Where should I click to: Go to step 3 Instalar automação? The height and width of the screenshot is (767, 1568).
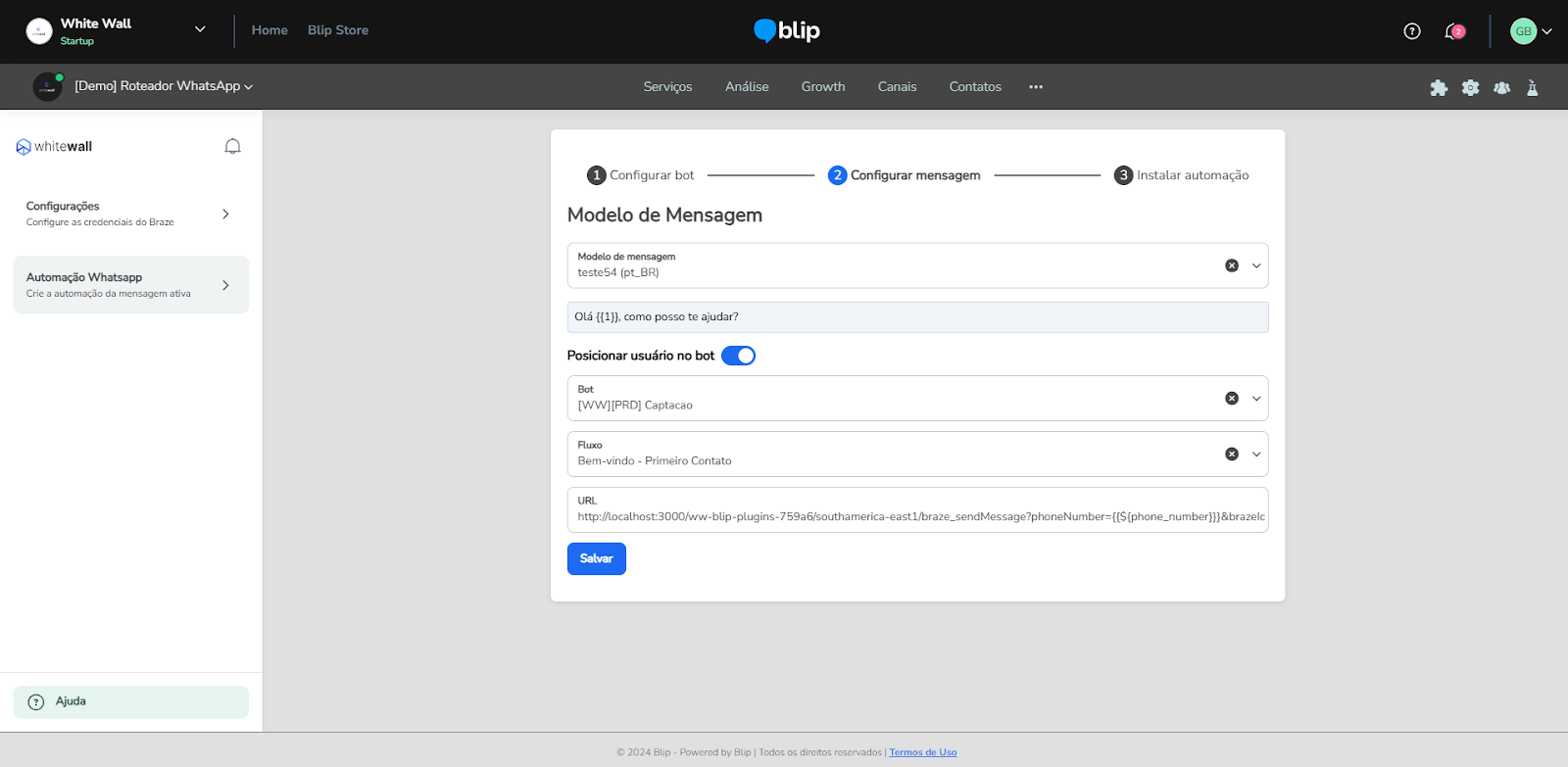pyautogui.click(x=1181, y=175)
